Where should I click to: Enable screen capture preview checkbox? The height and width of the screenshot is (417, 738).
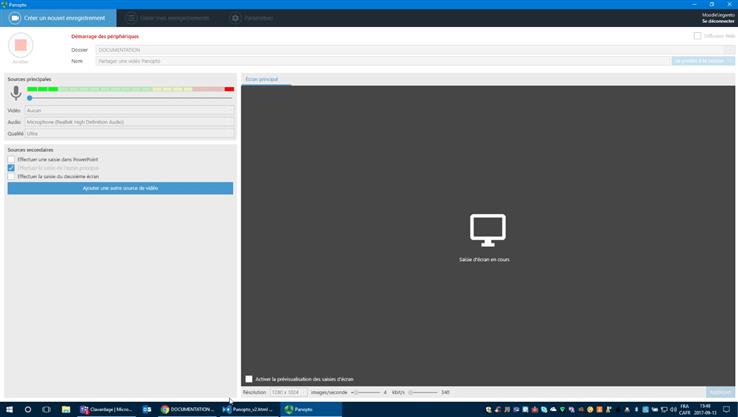point(249,379)
